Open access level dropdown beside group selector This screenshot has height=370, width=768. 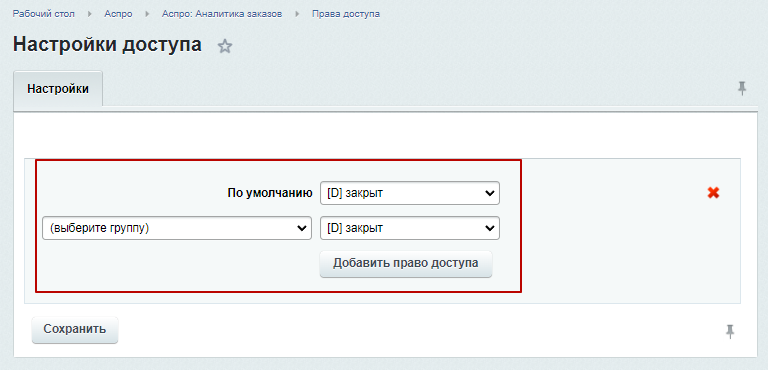click(x=410, y=228)
